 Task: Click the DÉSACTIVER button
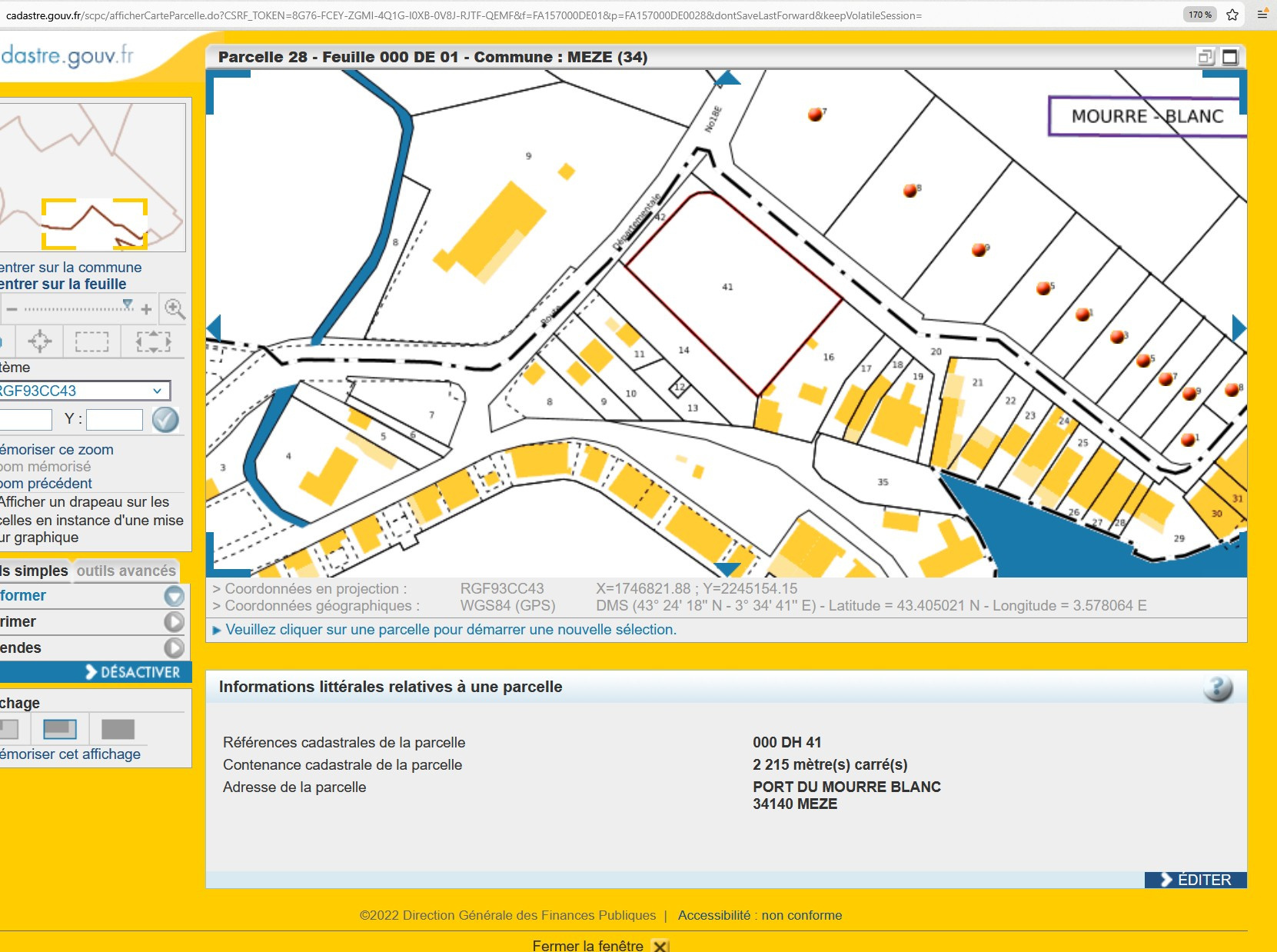coord(132,672)
